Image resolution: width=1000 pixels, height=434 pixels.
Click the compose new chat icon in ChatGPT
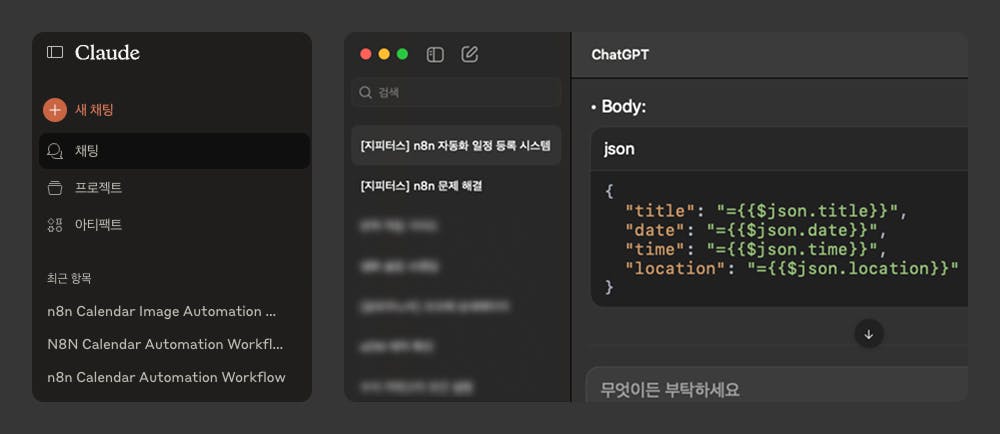pos(469,54)
